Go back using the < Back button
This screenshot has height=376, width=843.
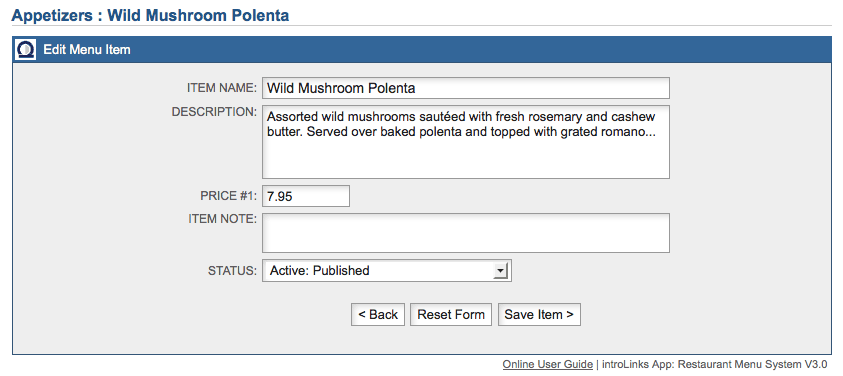(x=378, y=315)
